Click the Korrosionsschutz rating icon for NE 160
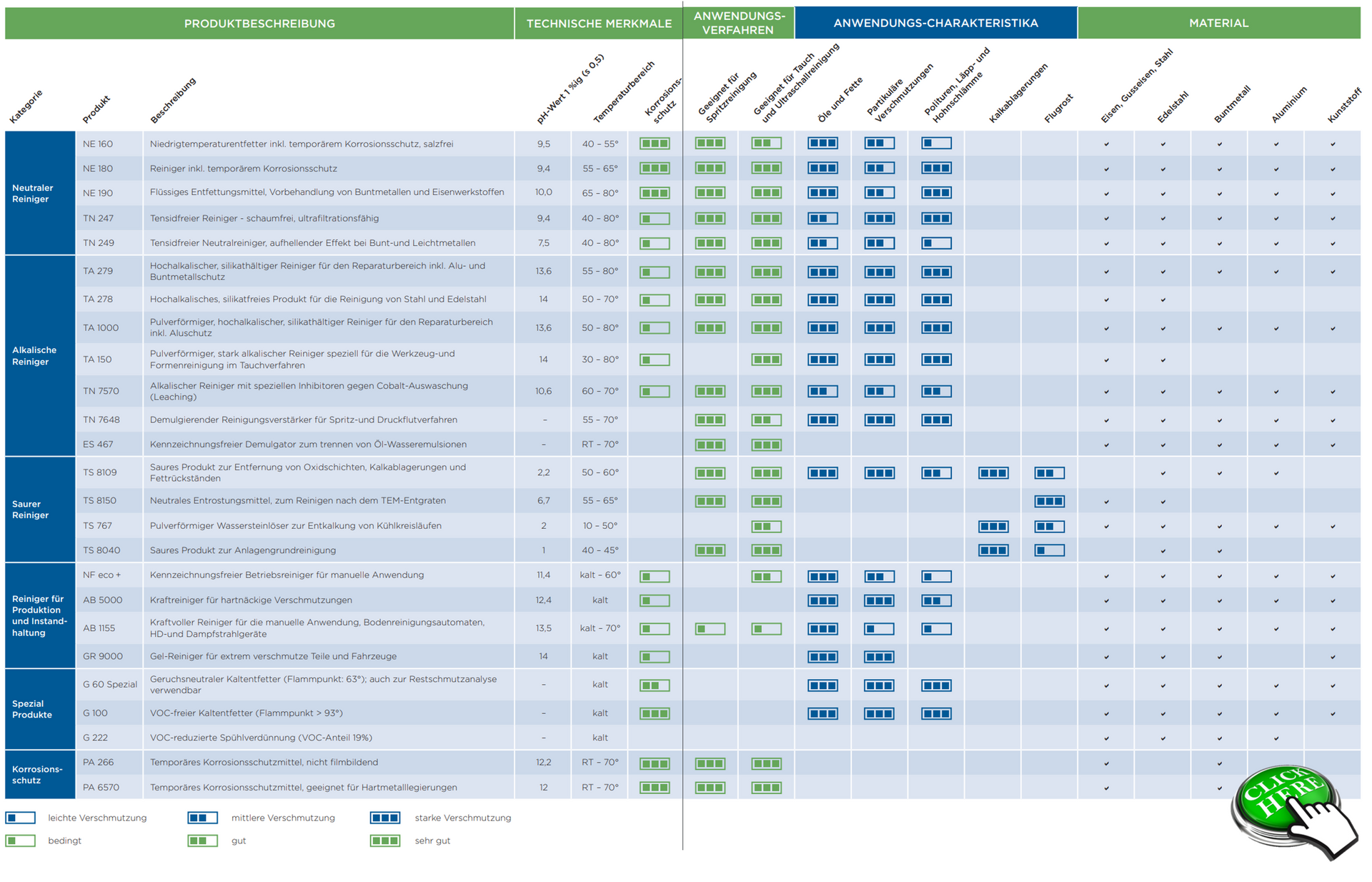Screen dimensions: 1372x882 [x=655, y=144]
